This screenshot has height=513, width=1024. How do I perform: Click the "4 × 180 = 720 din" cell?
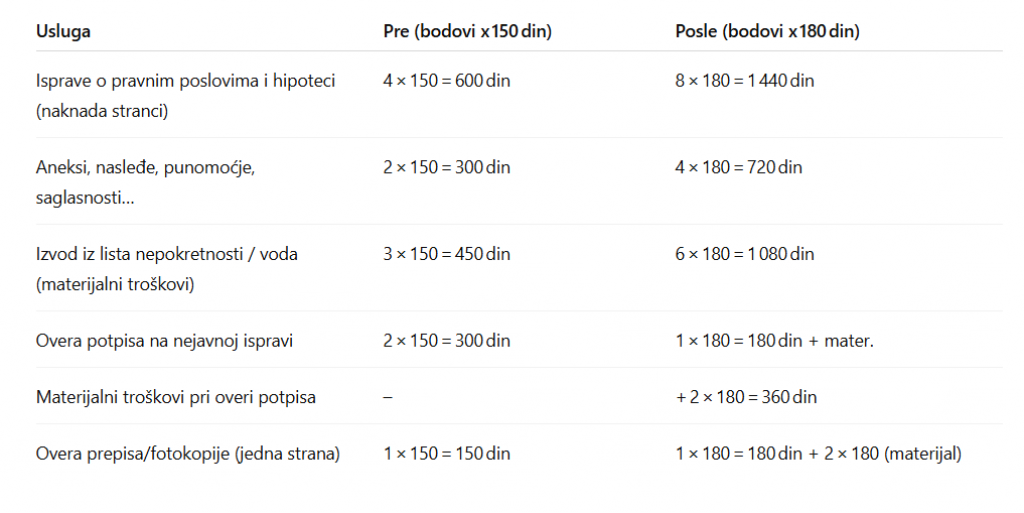[x=738, y=168]
